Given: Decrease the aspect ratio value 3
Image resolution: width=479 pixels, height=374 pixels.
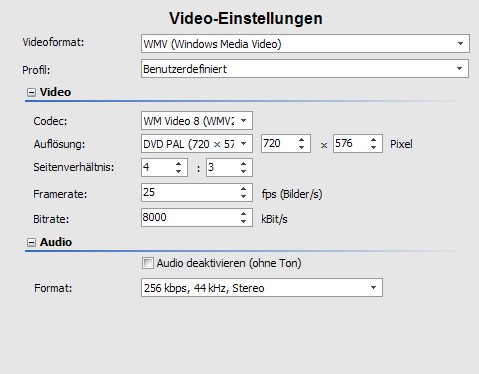Looking at the screenshot, I should coord(244,171).
